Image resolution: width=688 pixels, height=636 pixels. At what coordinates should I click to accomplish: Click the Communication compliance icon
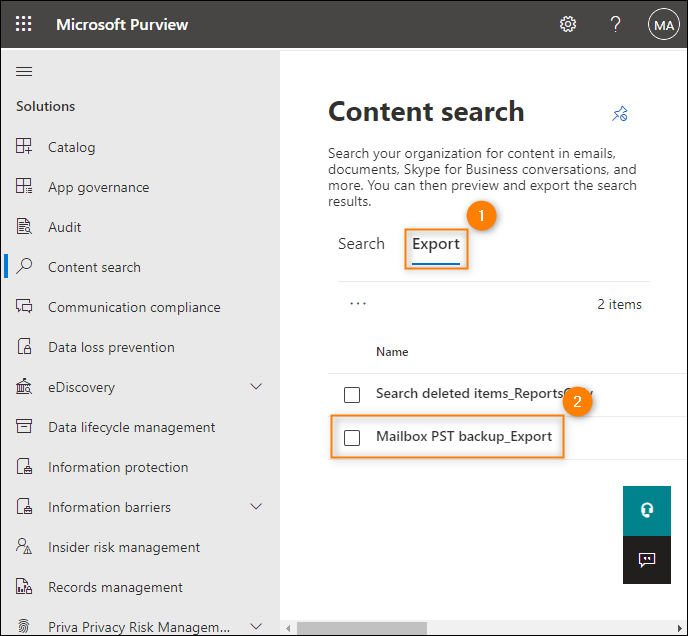(24, 306)
